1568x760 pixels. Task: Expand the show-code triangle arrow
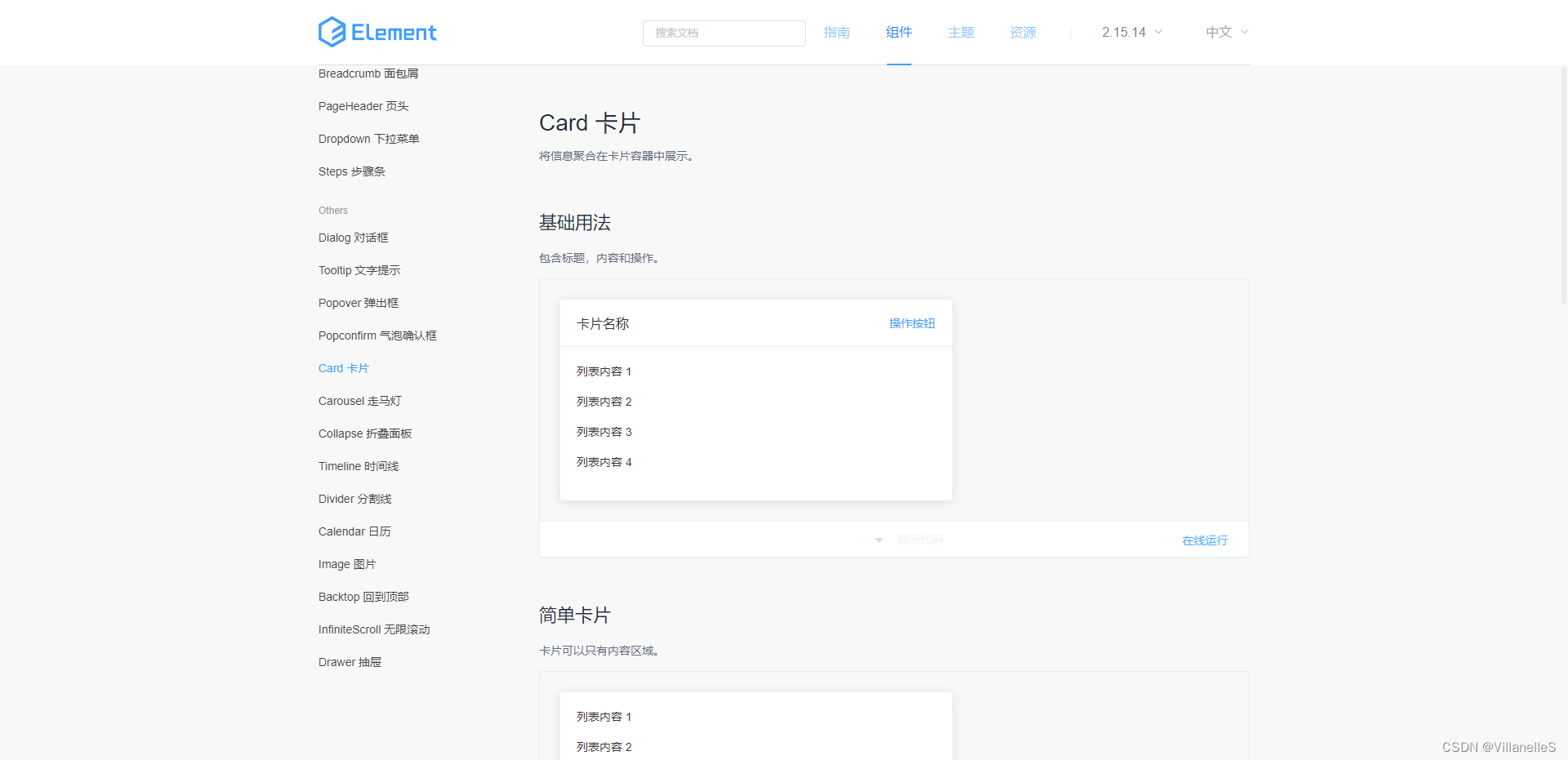(879, 540)
